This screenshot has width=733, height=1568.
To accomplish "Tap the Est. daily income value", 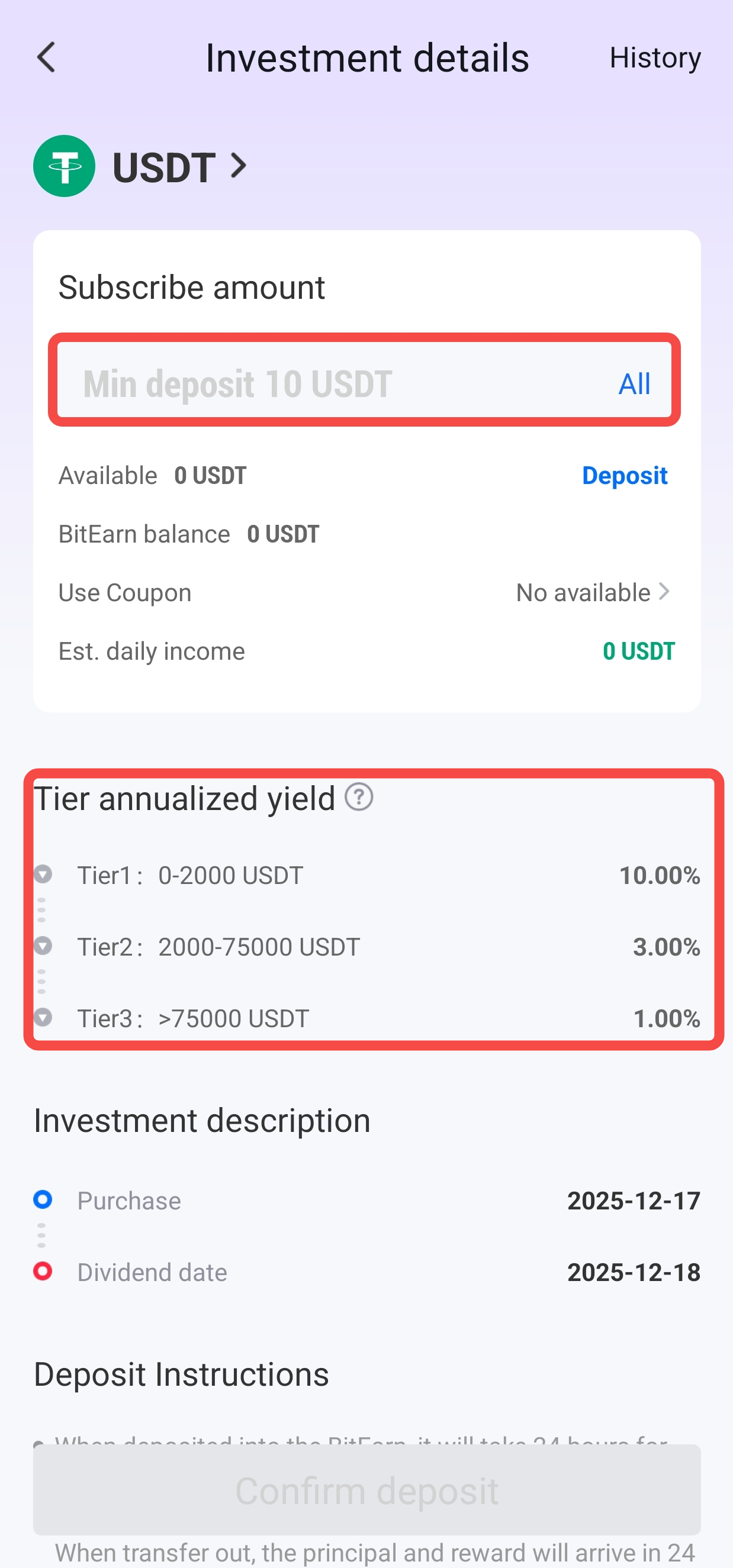I will point(638,651).
